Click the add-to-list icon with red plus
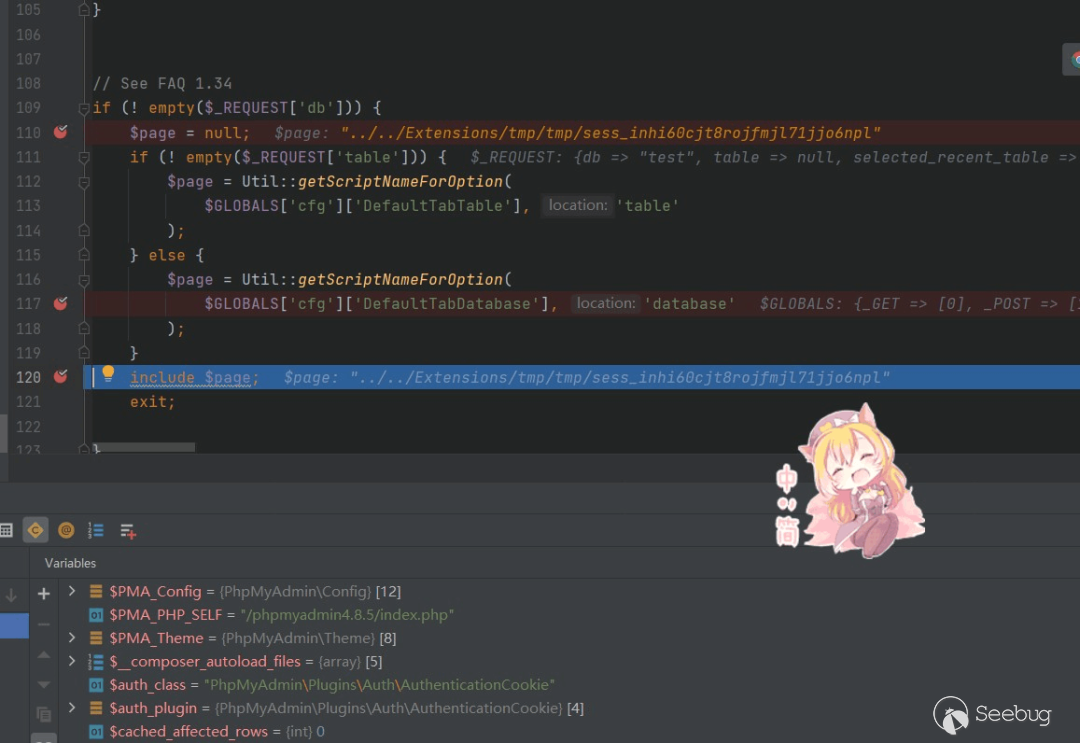The height and width of the screenshot is (743, 1080). (x=127, y=531)
